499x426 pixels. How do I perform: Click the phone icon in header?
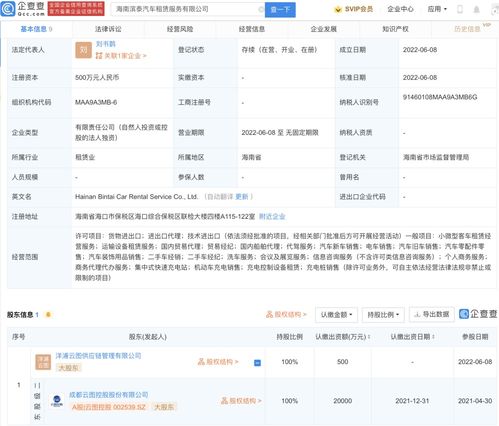[460, 9]
